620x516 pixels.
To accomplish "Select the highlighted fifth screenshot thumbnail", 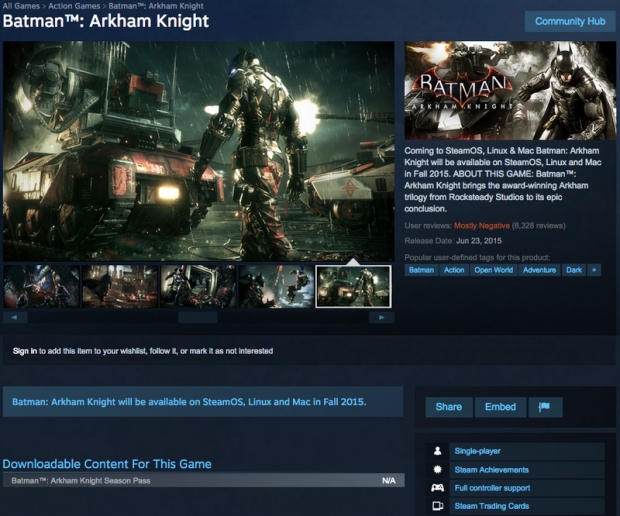I will click(353, 287).
